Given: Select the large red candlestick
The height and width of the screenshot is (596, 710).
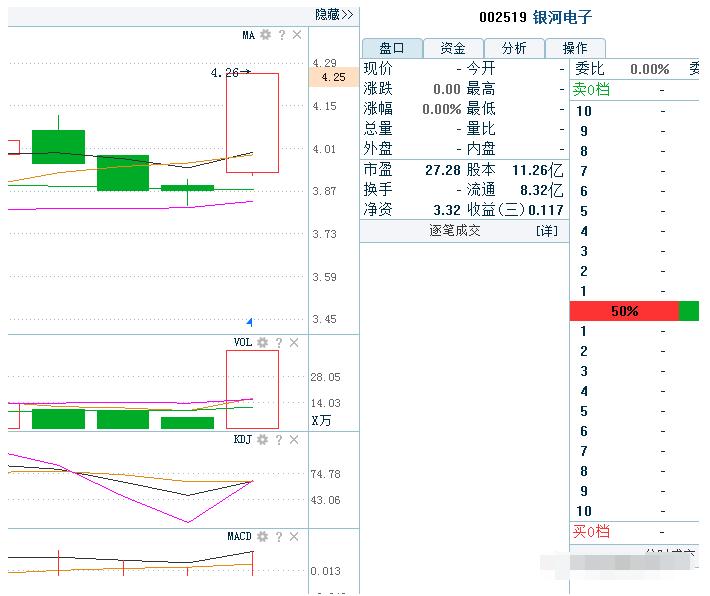Looking at the screenshot, I should (252, 123).
